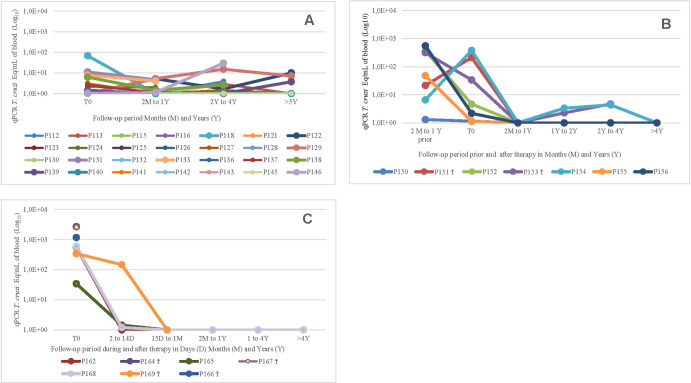
Task: Click the P162 legend entry in chart C
Action: (x=78, y=361)
